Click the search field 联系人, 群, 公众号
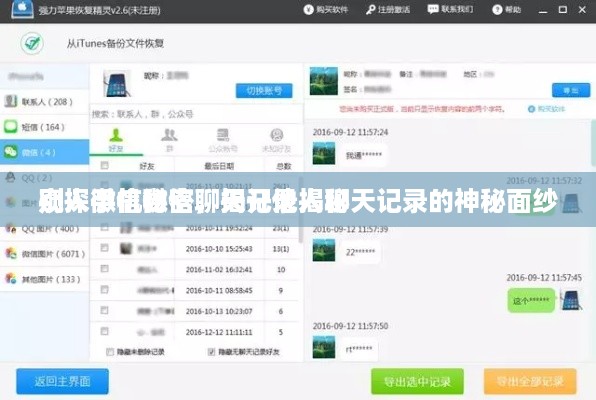 tap(196, 114)
